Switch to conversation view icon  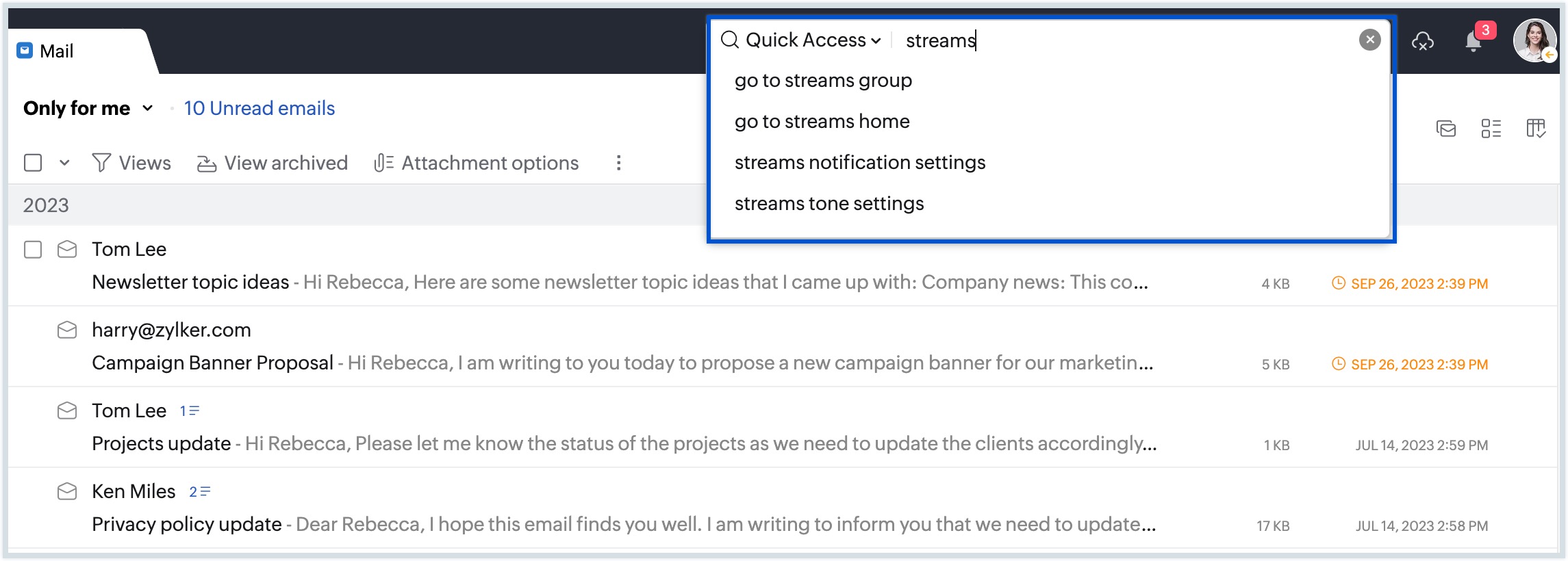[1446, 129]
